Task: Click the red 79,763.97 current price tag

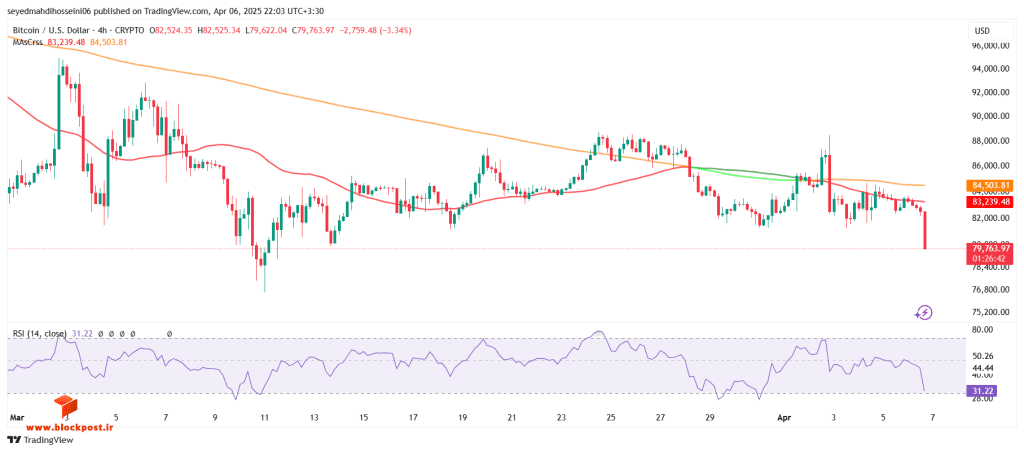Action: (988, 247)
